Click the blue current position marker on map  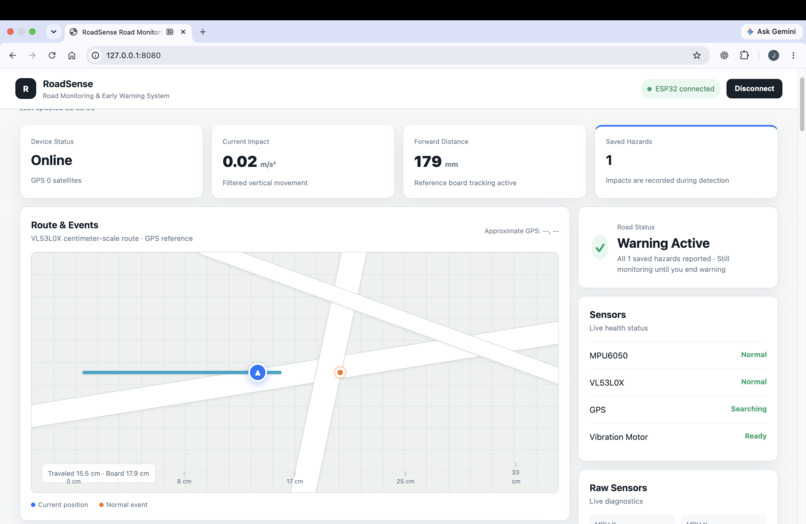click(x=258, y=372)
